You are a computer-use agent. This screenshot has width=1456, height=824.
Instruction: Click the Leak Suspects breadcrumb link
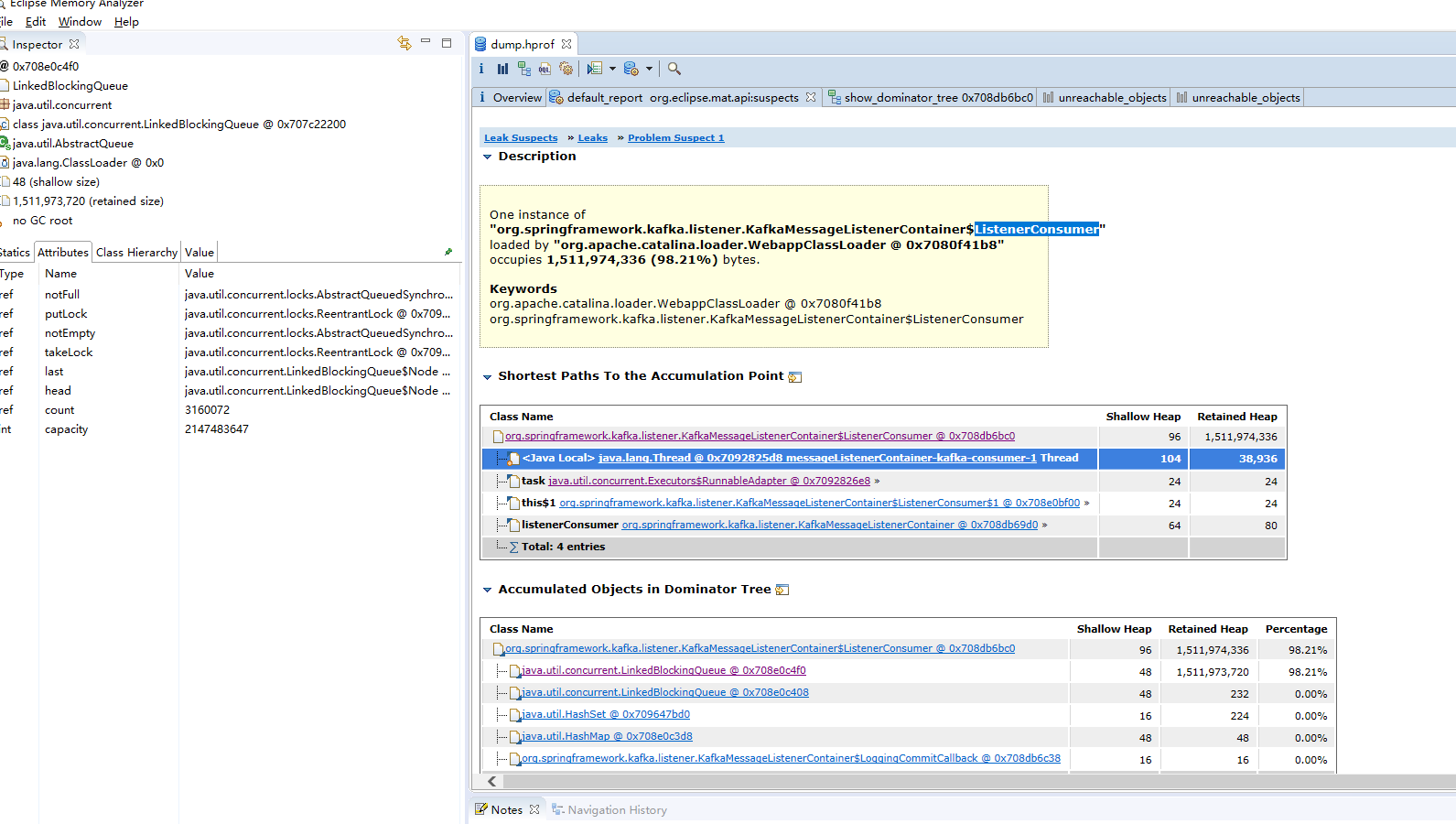(x=521, y=138)
